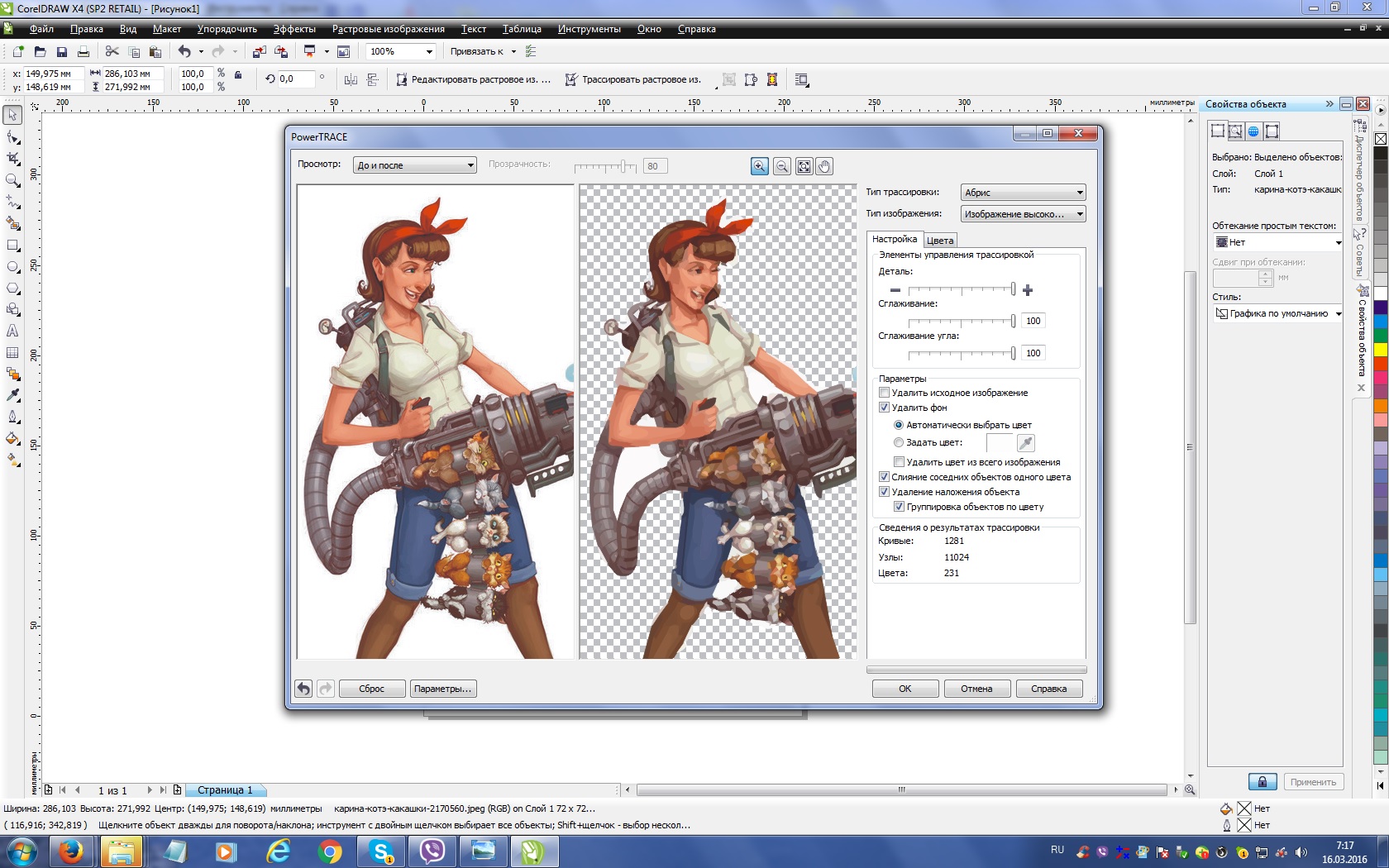The image size is (1389, 868).
Task: Select the Zoom tool in the toolbox
Action: coord(12,180)
